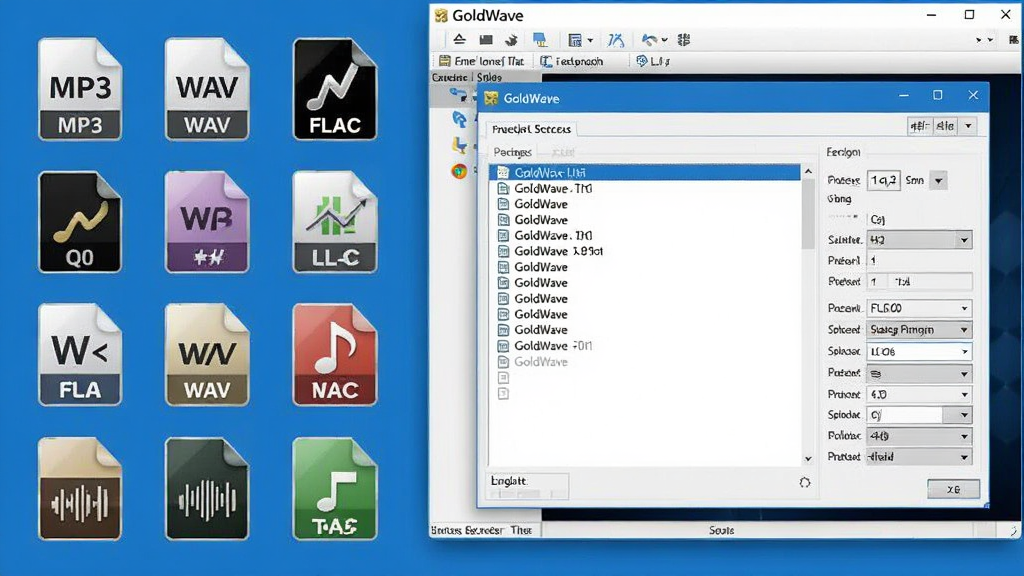Open the LL-C chart file icon
This screenshot has height=576, width=1024.
(335, 221)
